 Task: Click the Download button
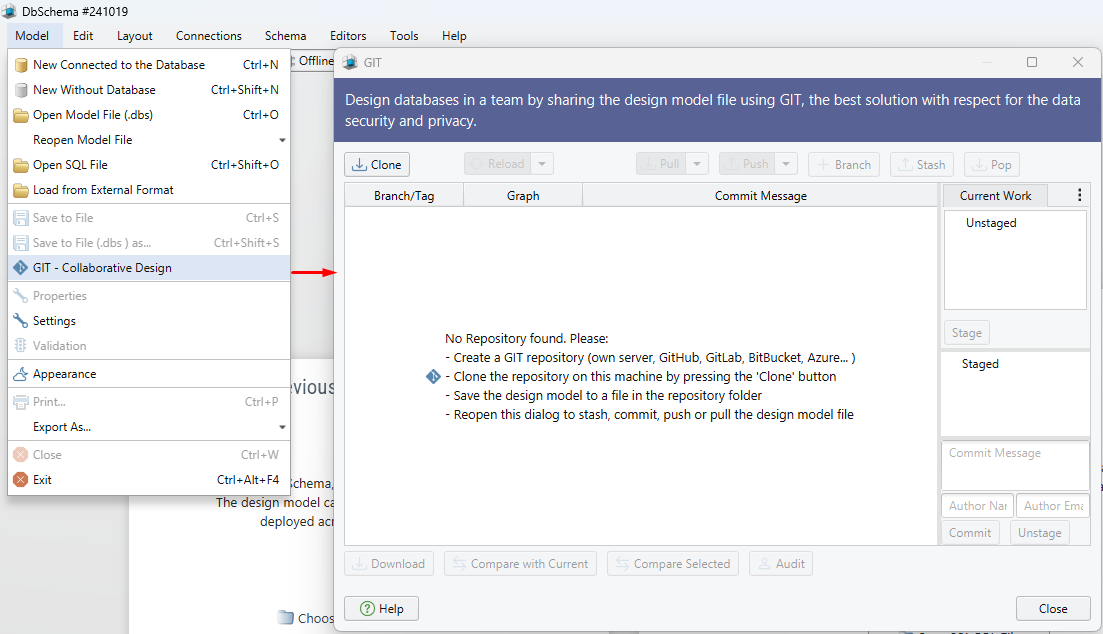pos(389,564)
